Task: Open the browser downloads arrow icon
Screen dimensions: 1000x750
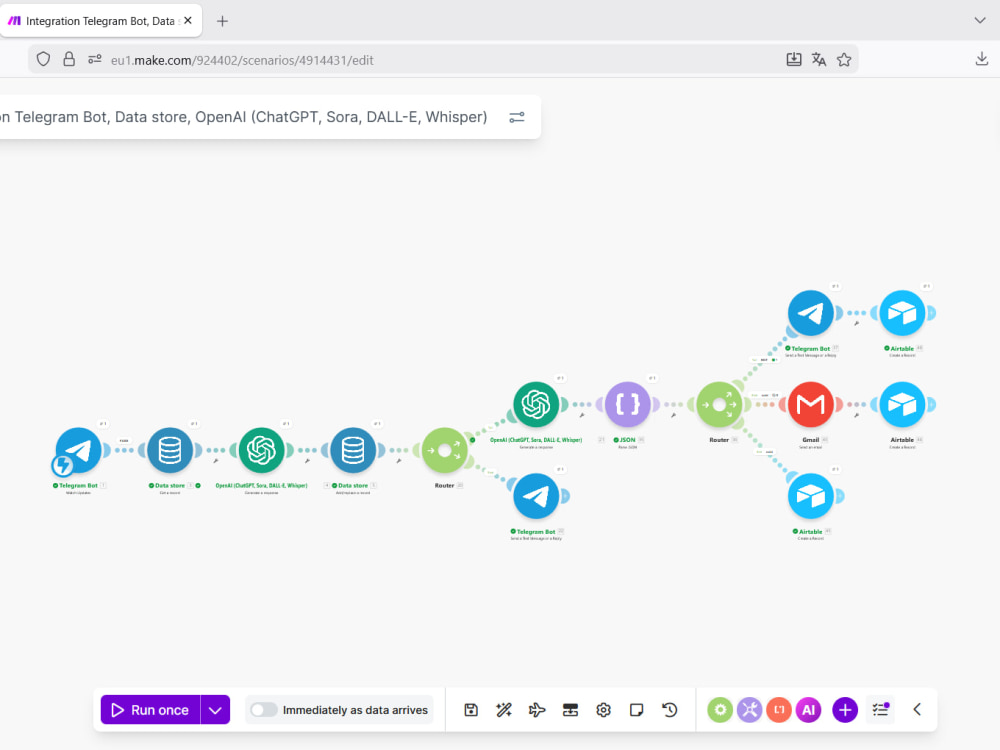Action: [x=982, y=59]
